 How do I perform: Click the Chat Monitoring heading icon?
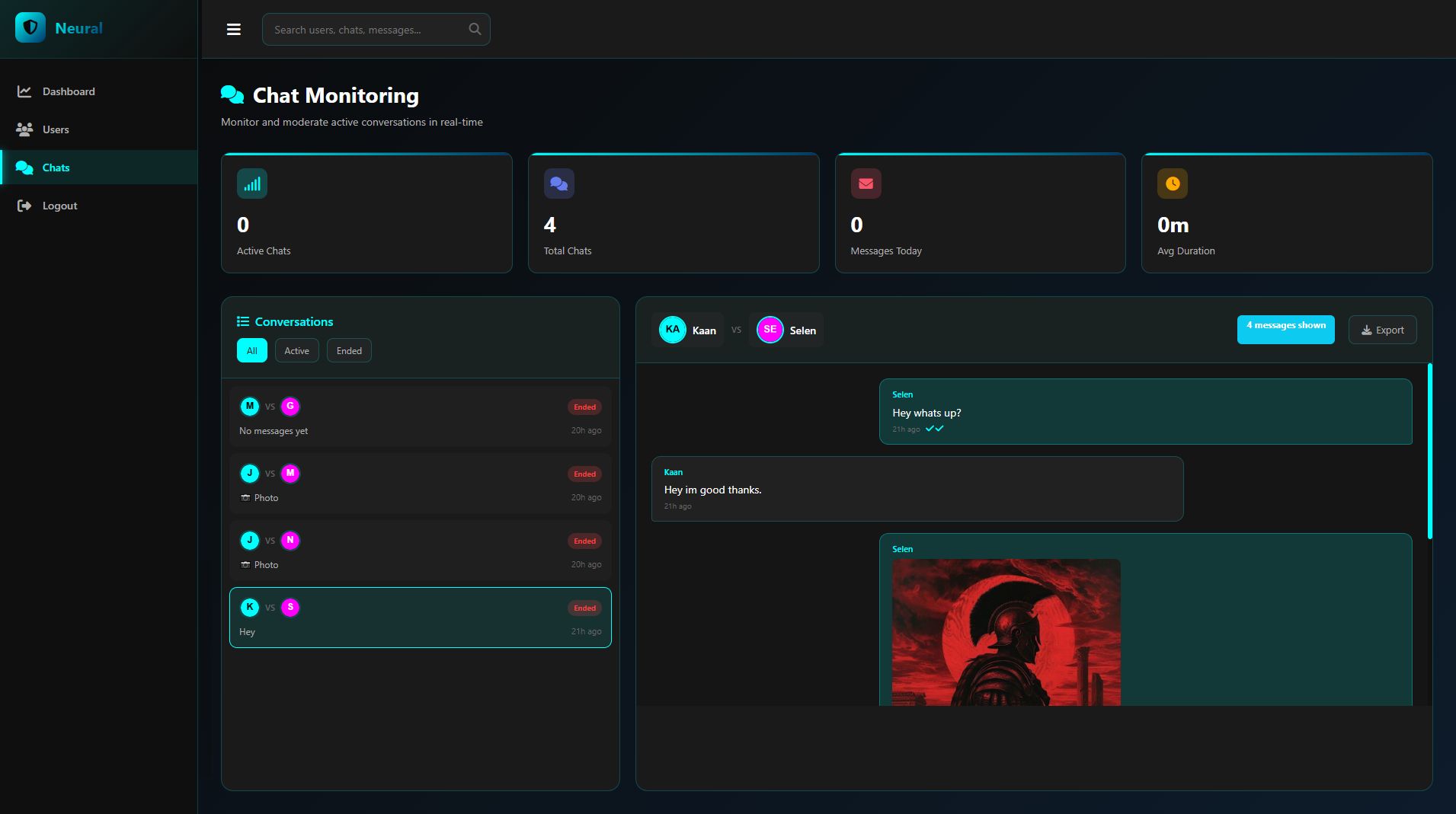click(x=232, y=94)
